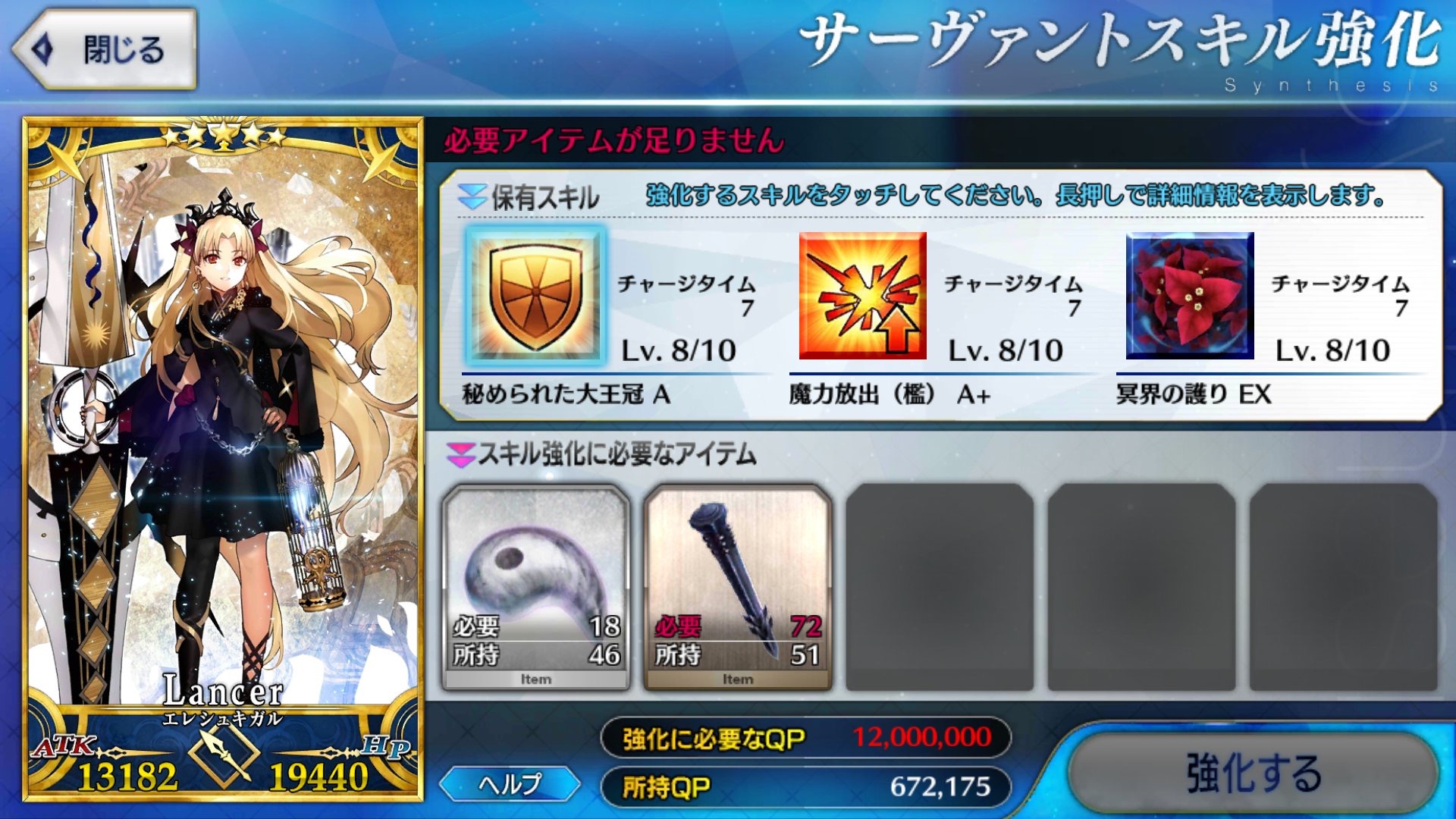Tap the third empty material slot
The image size is (1456, 819).
coord(940,588)
